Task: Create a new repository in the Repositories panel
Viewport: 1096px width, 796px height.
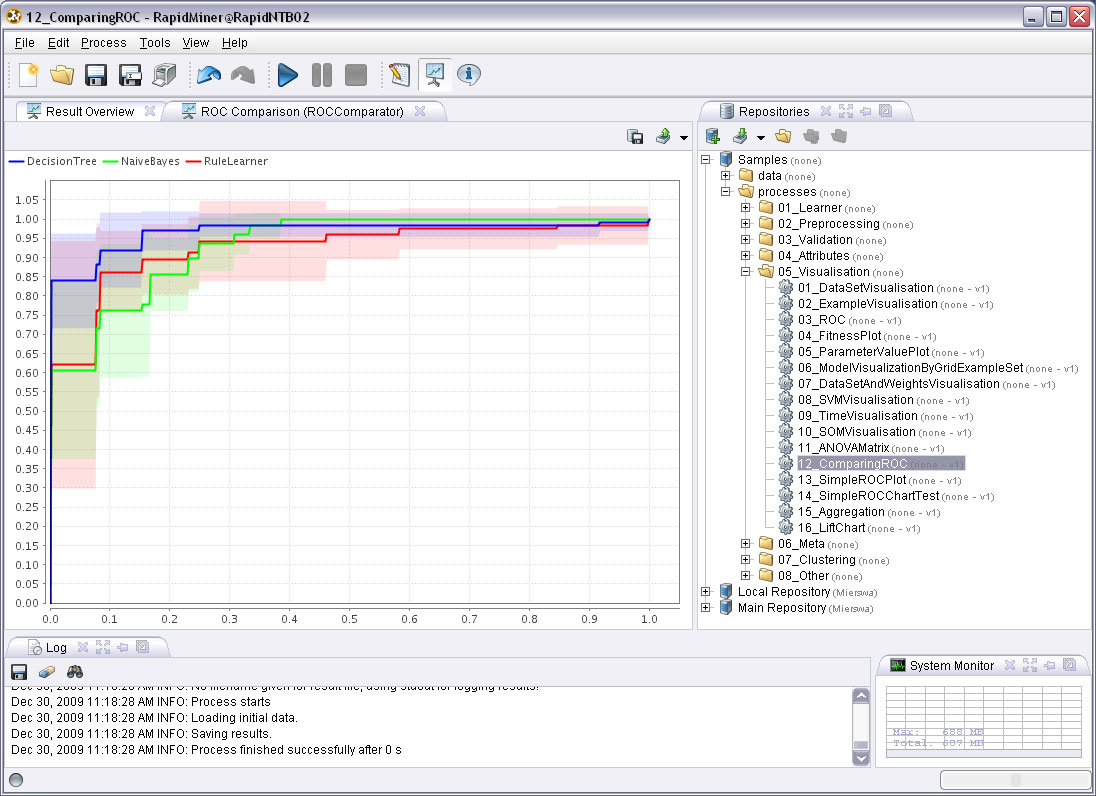Action: [x=712, y=135]
